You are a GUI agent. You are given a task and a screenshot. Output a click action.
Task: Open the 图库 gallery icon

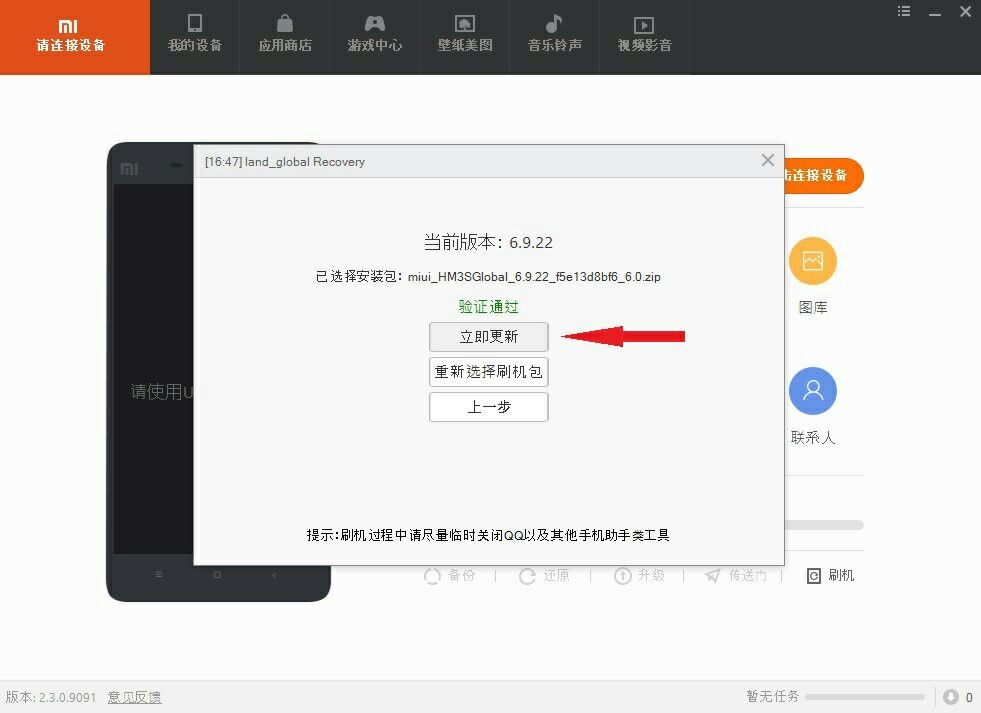coord(813,261)
